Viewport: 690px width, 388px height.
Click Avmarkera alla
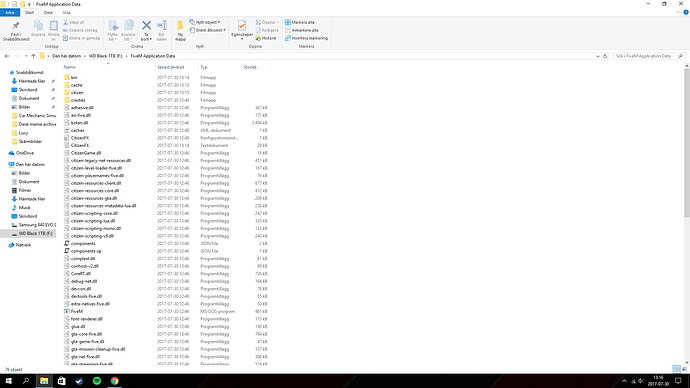click(x=301, y=30)
